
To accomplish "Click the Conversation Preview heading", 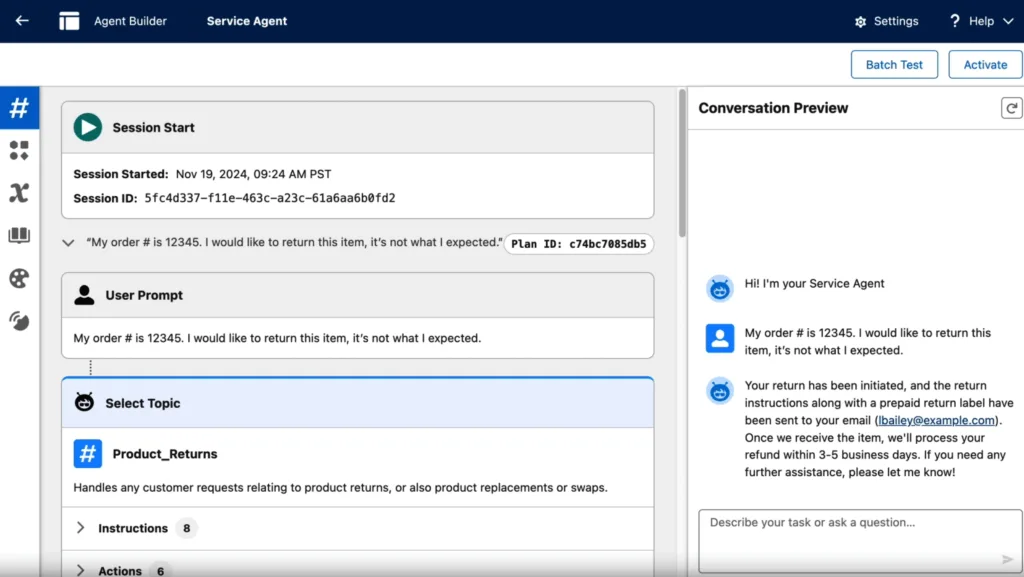I will click(773, 108).
